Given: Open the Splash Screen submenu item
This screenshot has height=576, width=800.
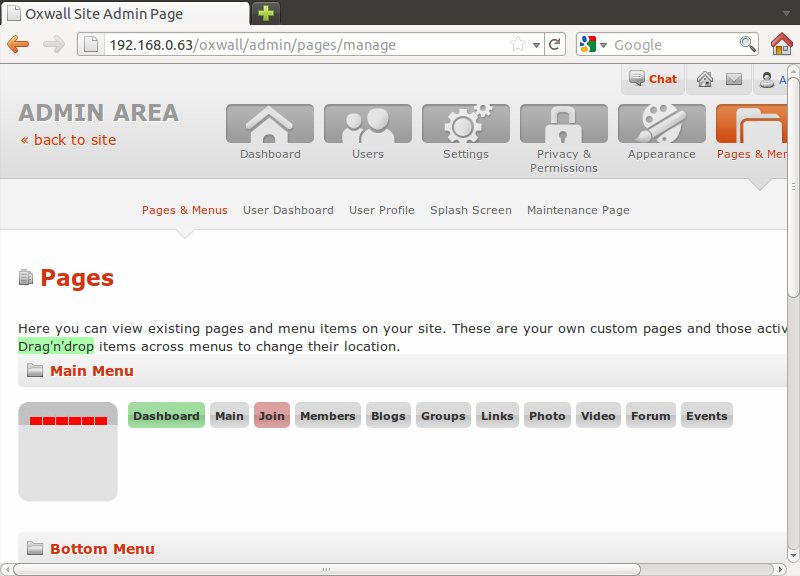Looking at the screenshot, I should coord(471,210).
